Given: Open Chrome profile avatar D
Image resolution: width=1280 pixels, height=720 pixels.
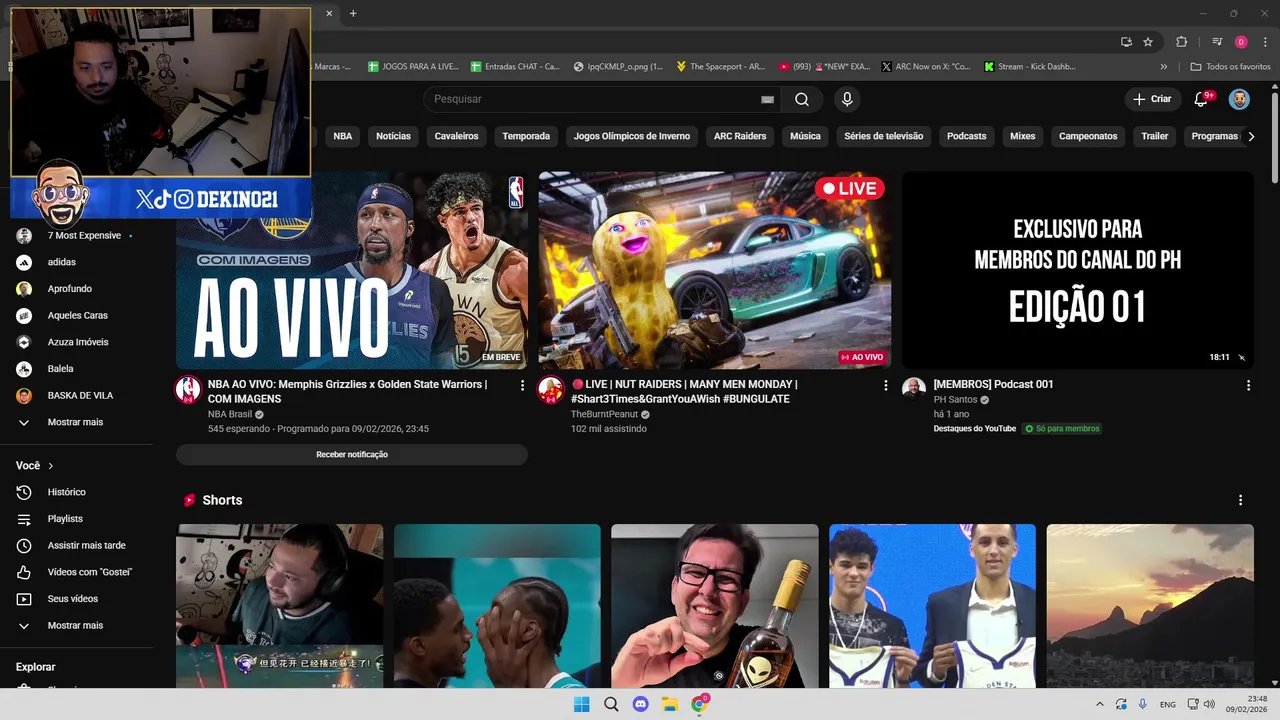Looking at the screenshot, I should point(1241,42).
